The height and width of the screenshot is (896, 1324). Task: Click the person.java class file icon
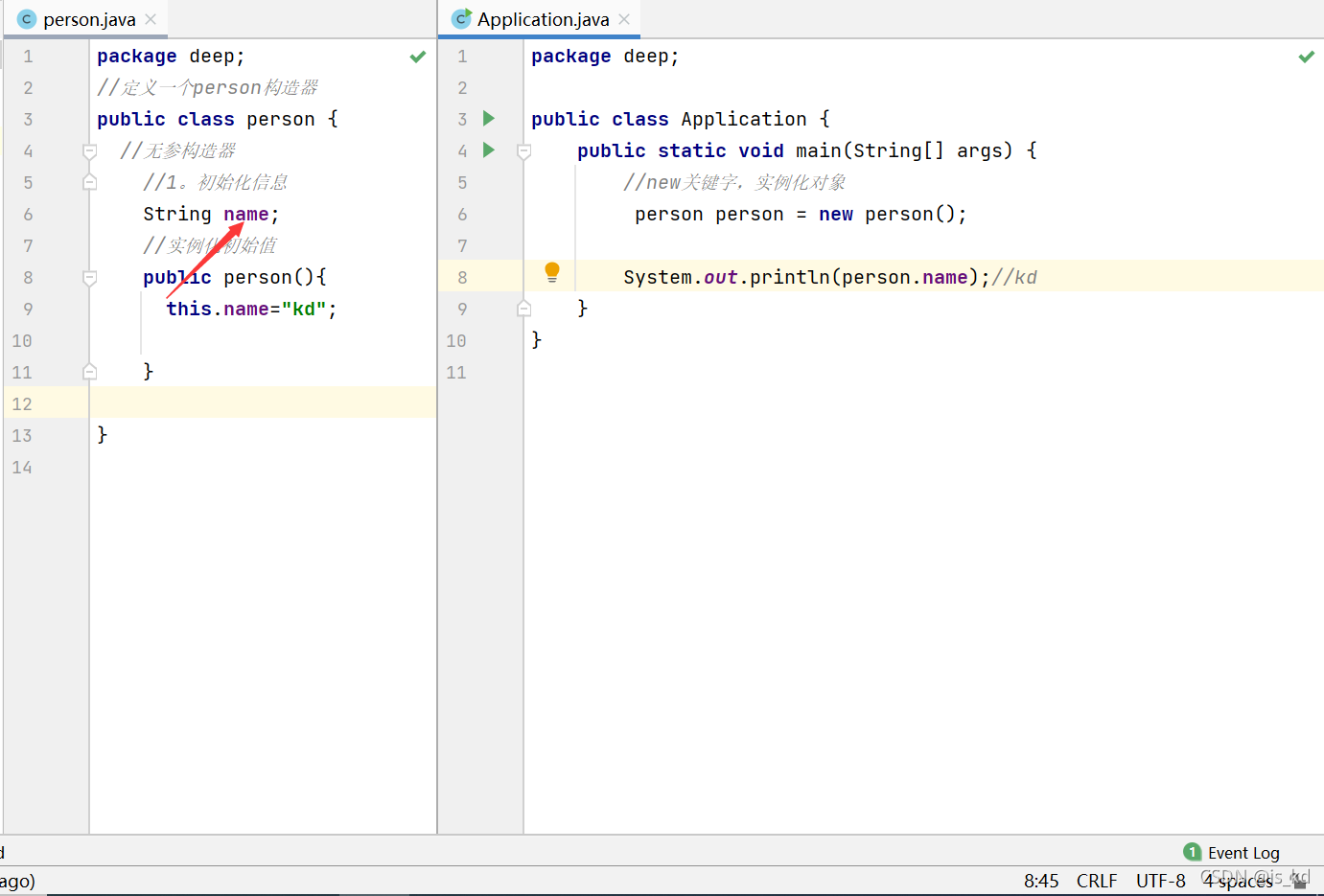(x=27, y=19)
